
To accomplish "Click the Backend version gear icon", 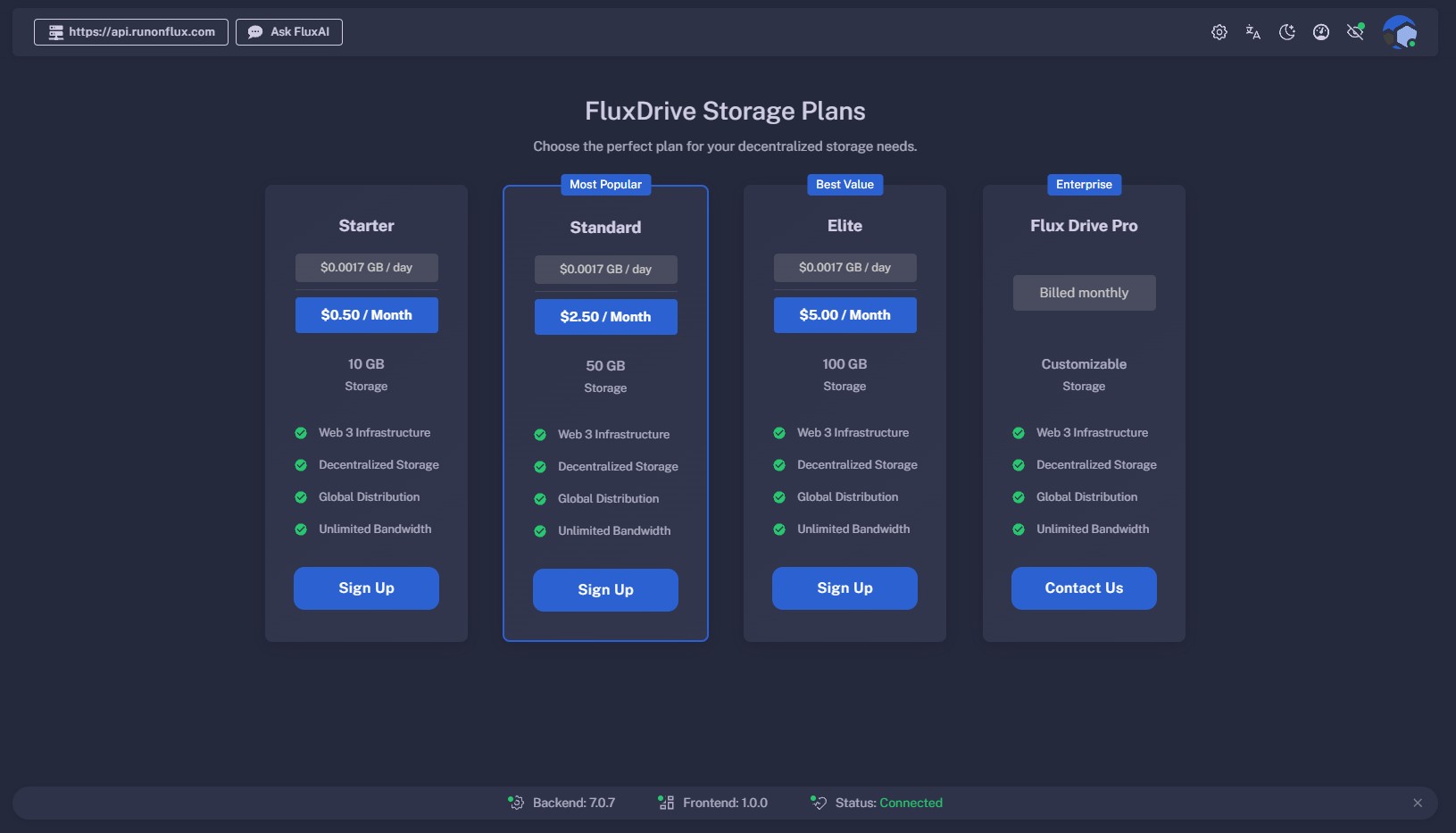I will (x=516, y=803).
